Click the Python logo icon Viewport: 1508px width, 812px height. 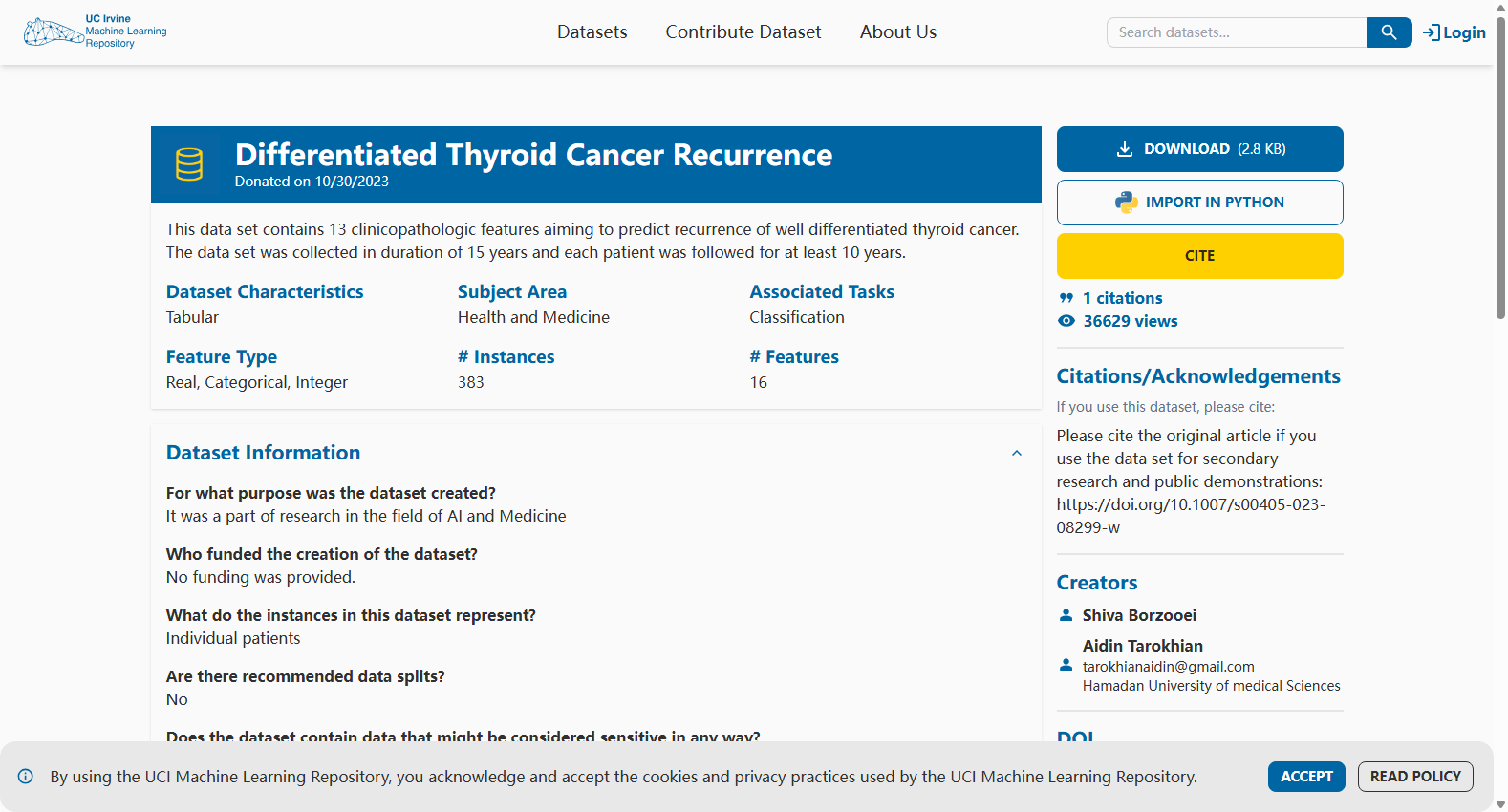(1127, 203)
